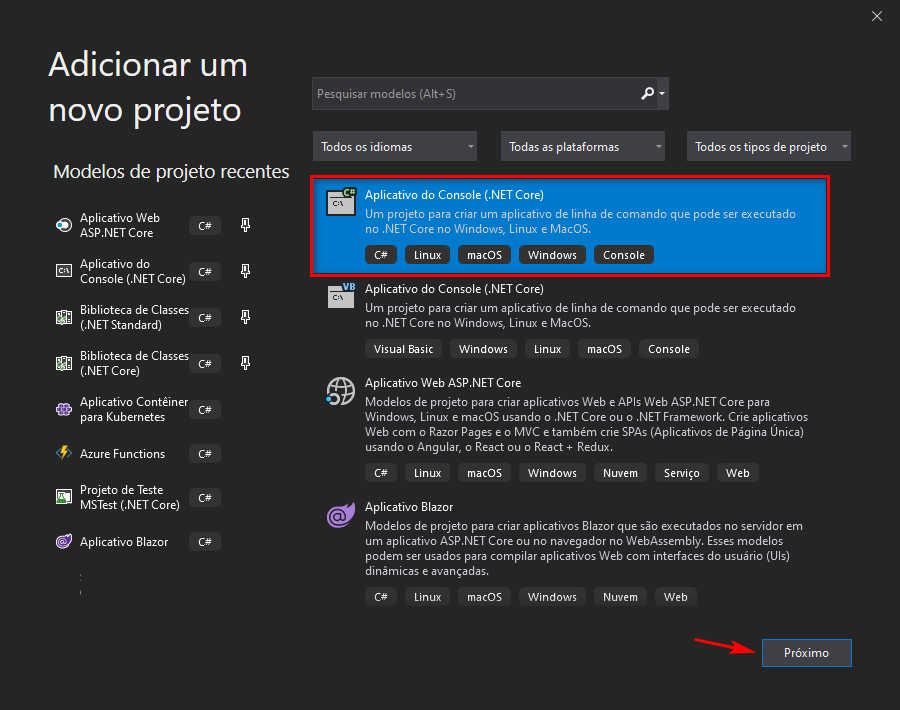Toggle pin for recent Aplicativo do Console

click(245, 271)
